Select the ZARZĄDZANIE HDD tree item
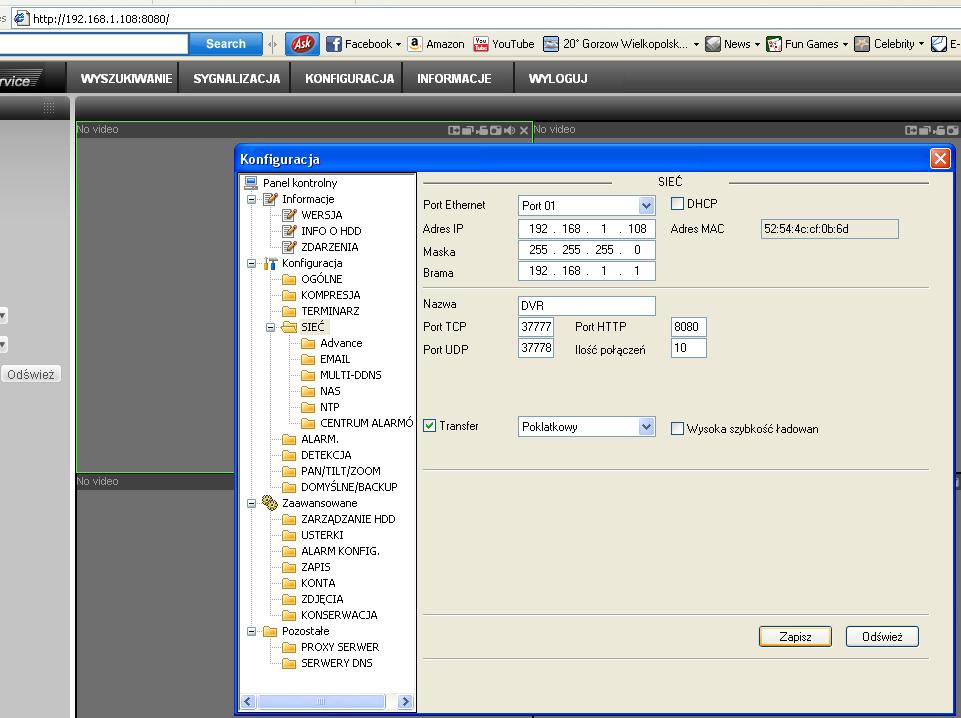 (x=348, y=519)
